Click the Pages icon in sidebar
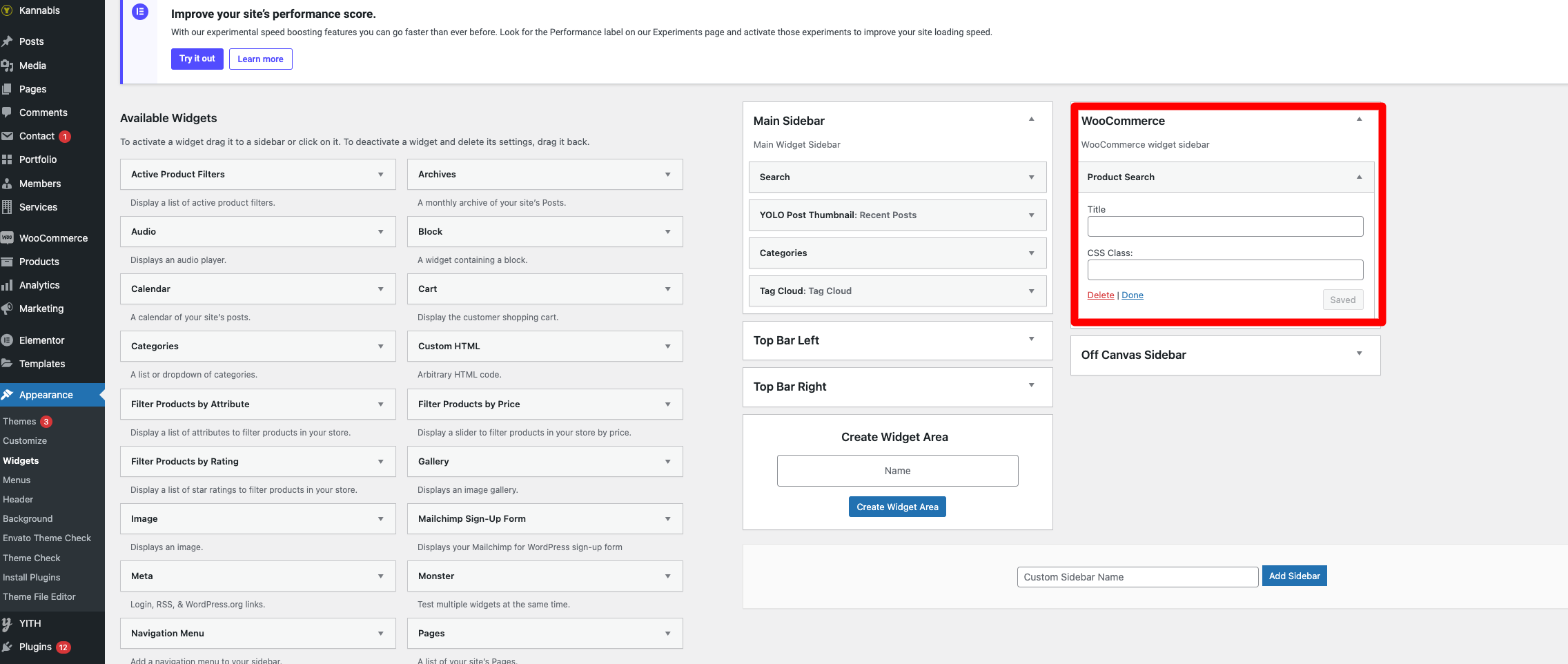This screenshot has width=1568, height=664. coord(7,89)
